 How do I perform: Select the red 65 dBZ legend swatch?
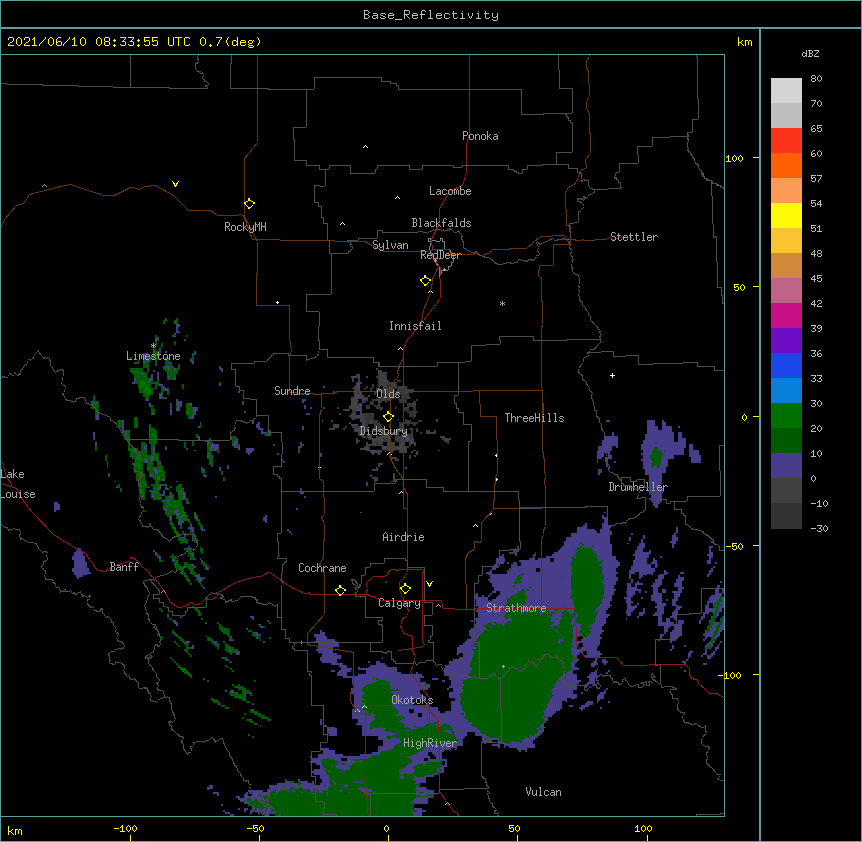click(786, 141)
